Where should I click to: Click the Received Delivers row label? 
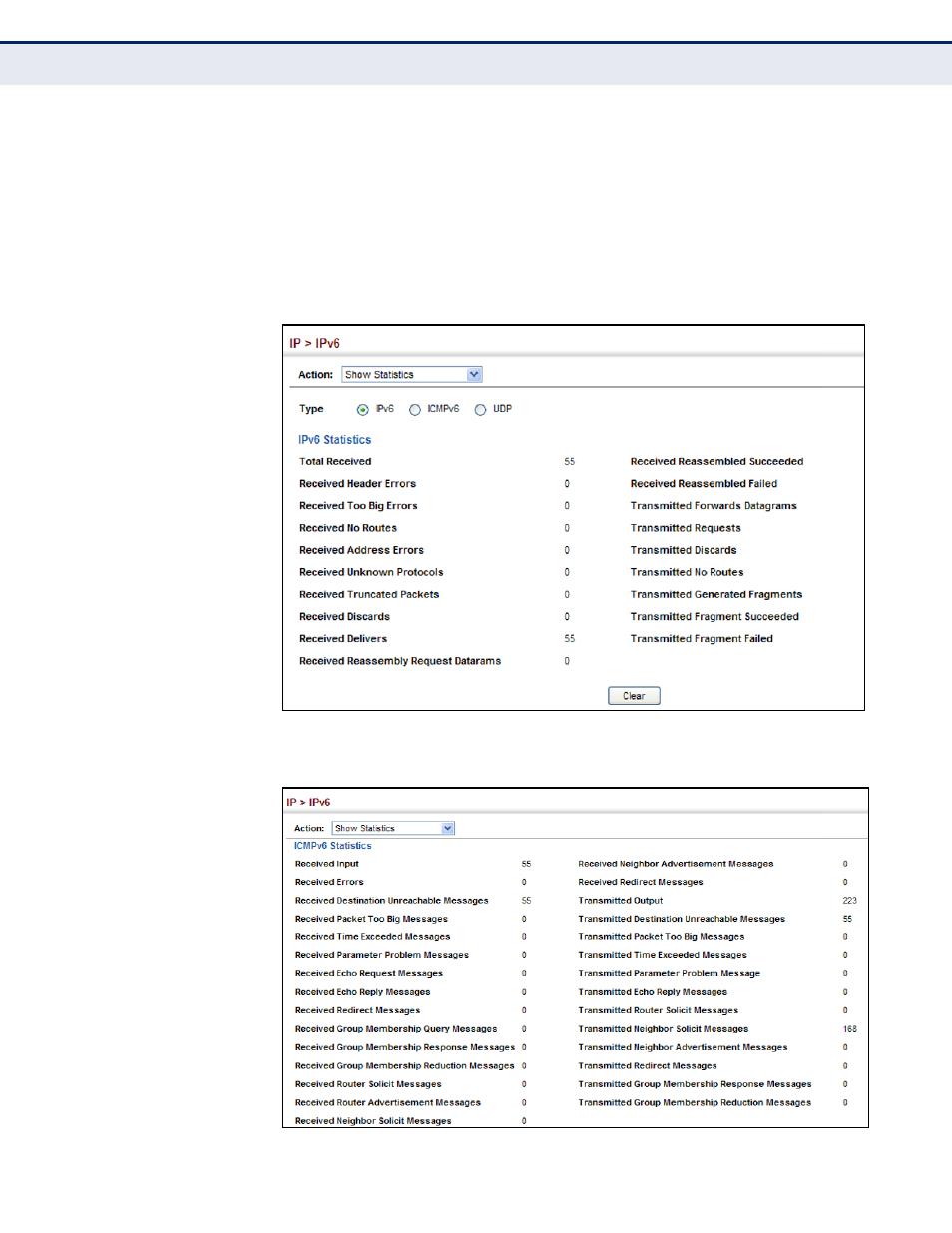pos(343,639)
